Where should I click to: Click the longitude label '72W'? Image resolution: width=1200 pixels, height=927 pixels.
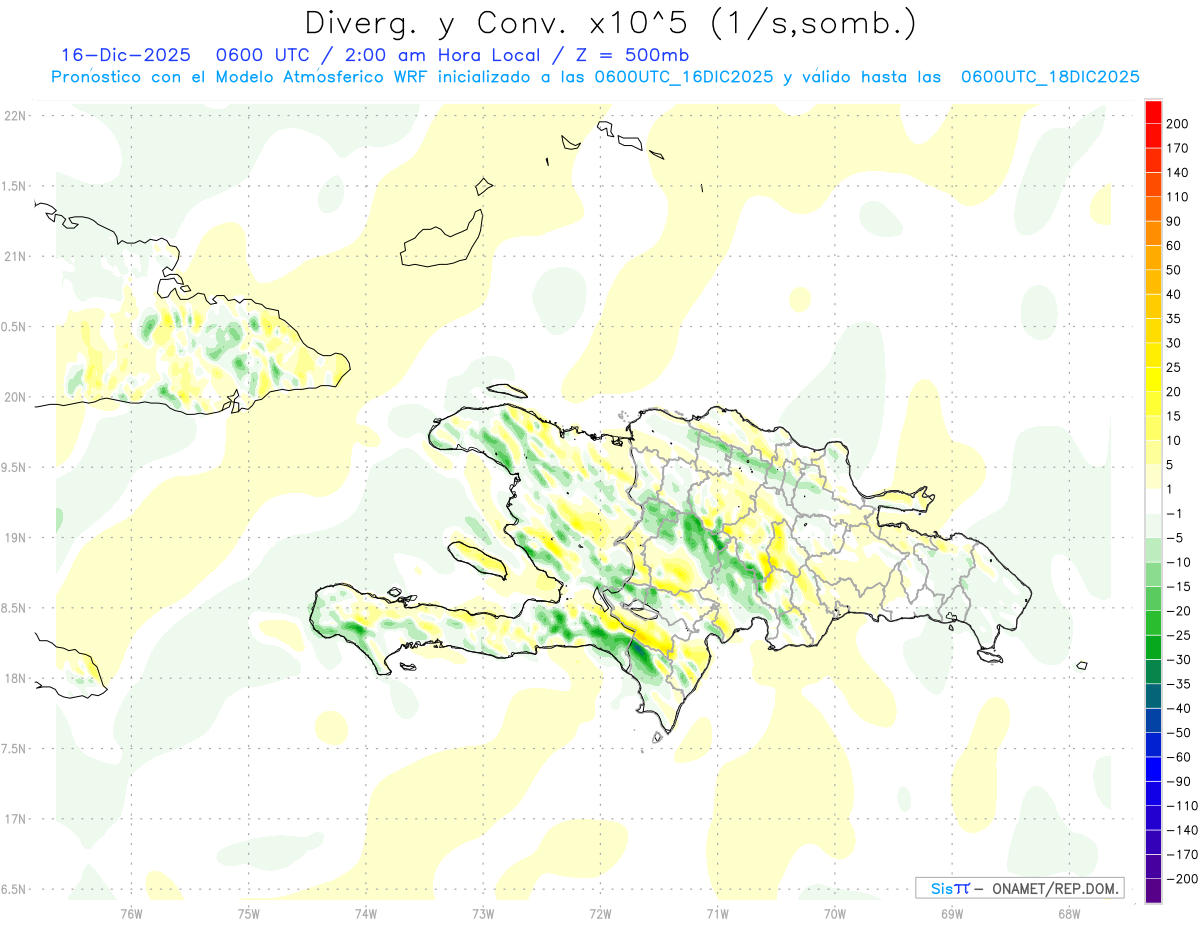[600, 914]
